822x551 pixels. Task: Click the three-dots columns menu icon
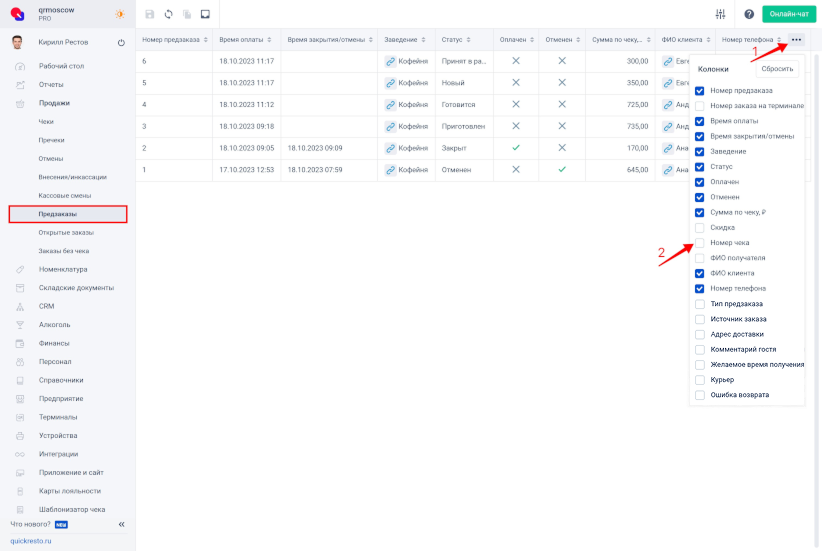point(796,39)
